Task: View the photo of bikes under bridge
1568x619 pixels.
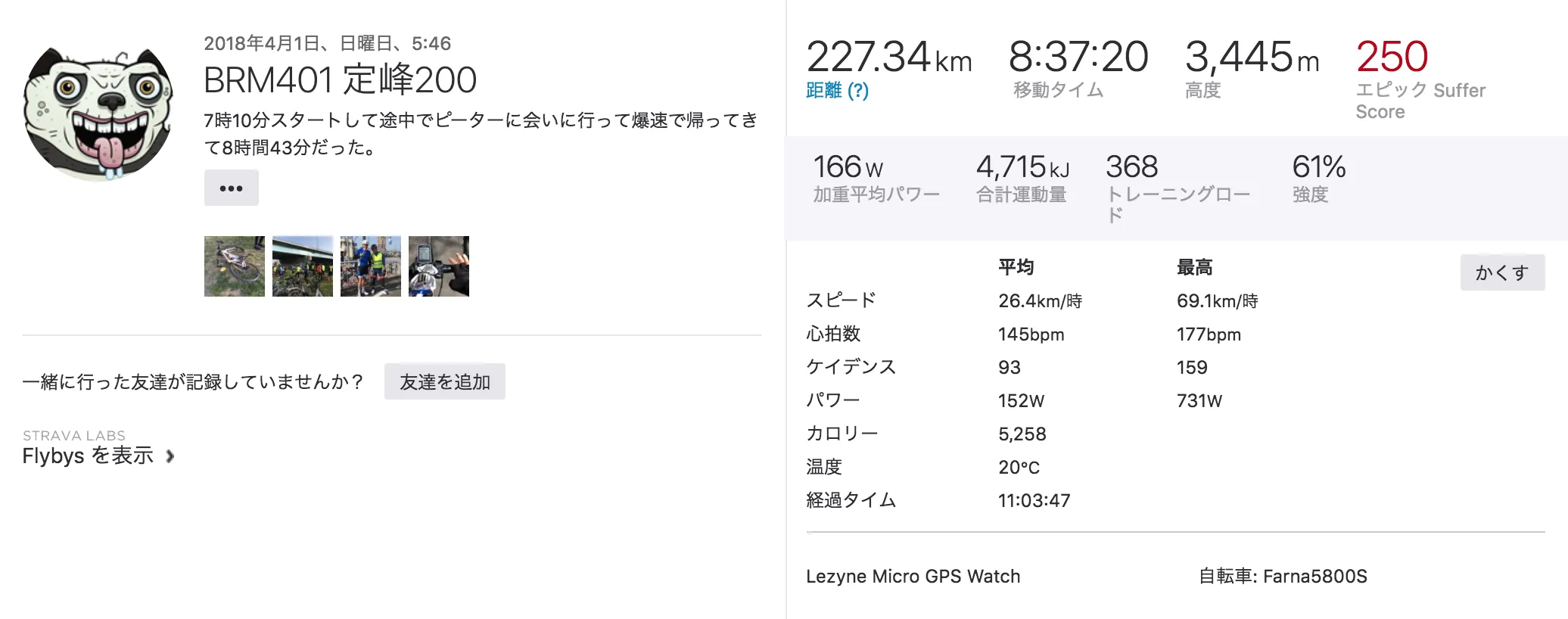Action: click(x=303, y=266)
